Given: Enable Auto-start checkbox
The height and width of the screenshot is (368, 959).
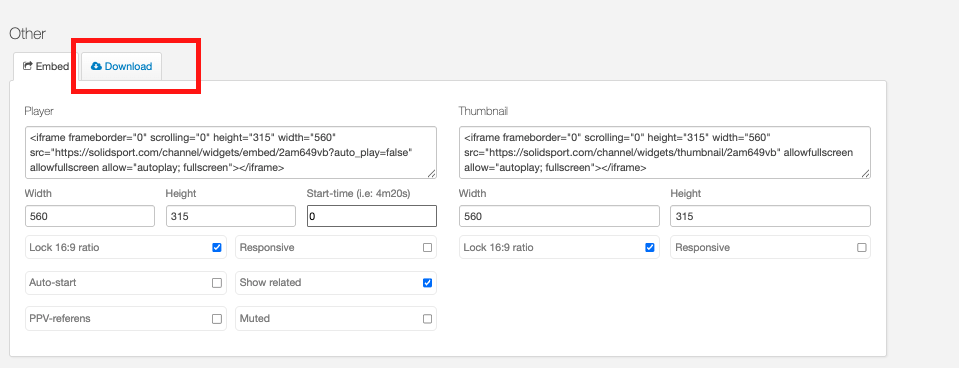Looking at the screenshot, I should tap(217, 283).
